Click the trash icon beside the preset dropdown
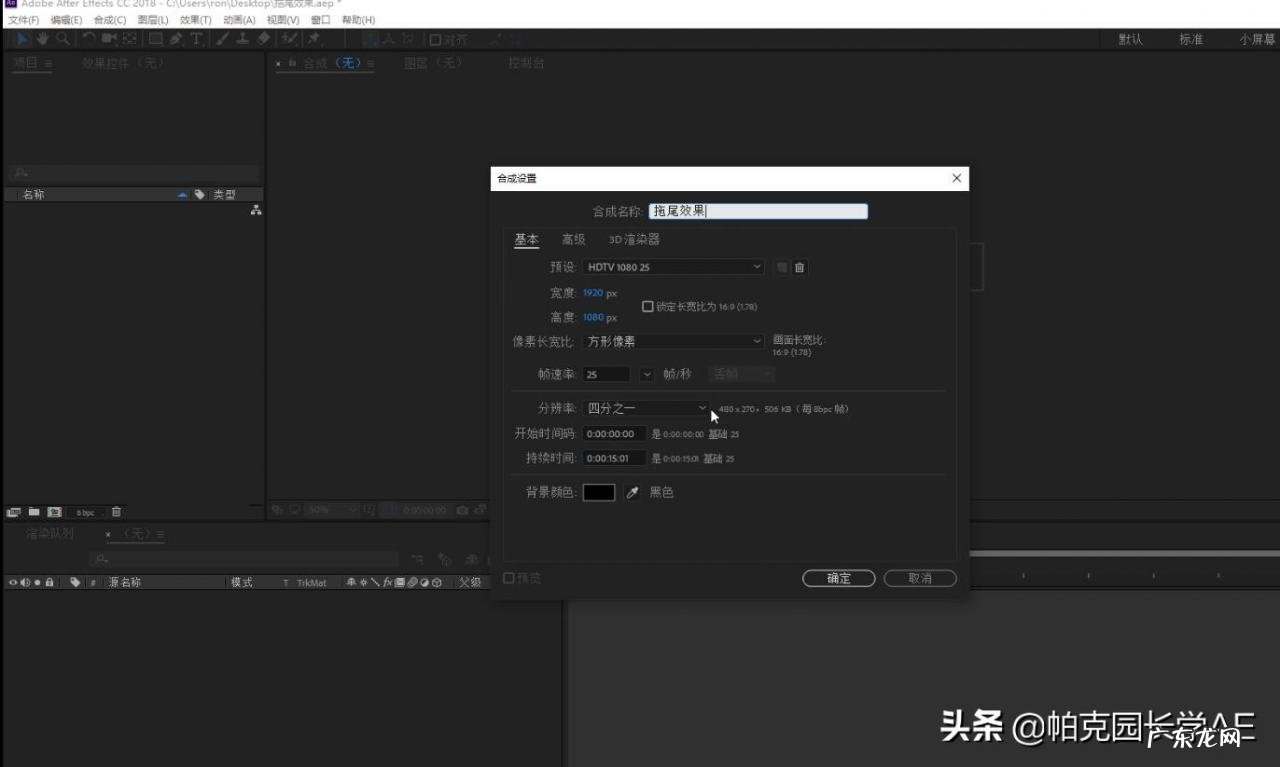 click(x=799, y=267)
